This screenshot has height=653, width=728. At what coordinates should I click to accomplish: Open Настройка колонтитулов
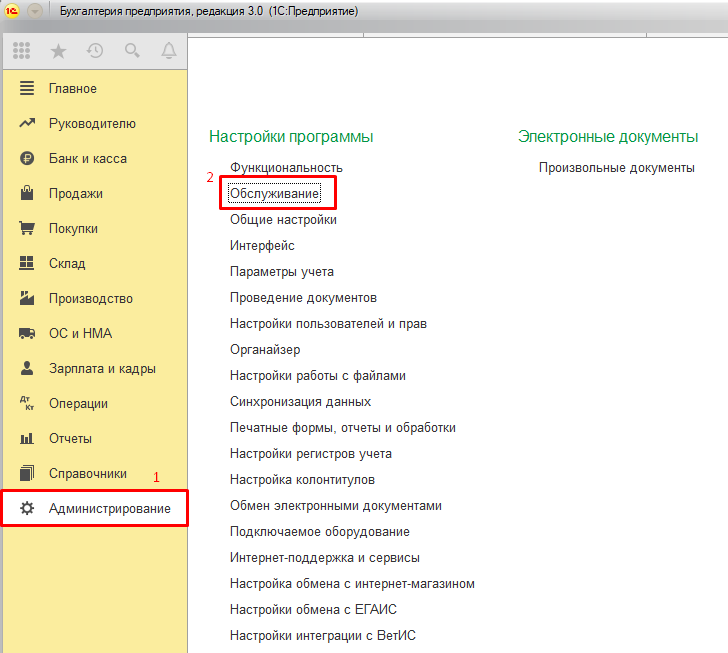pyautogui.click(x=302, y=479)
